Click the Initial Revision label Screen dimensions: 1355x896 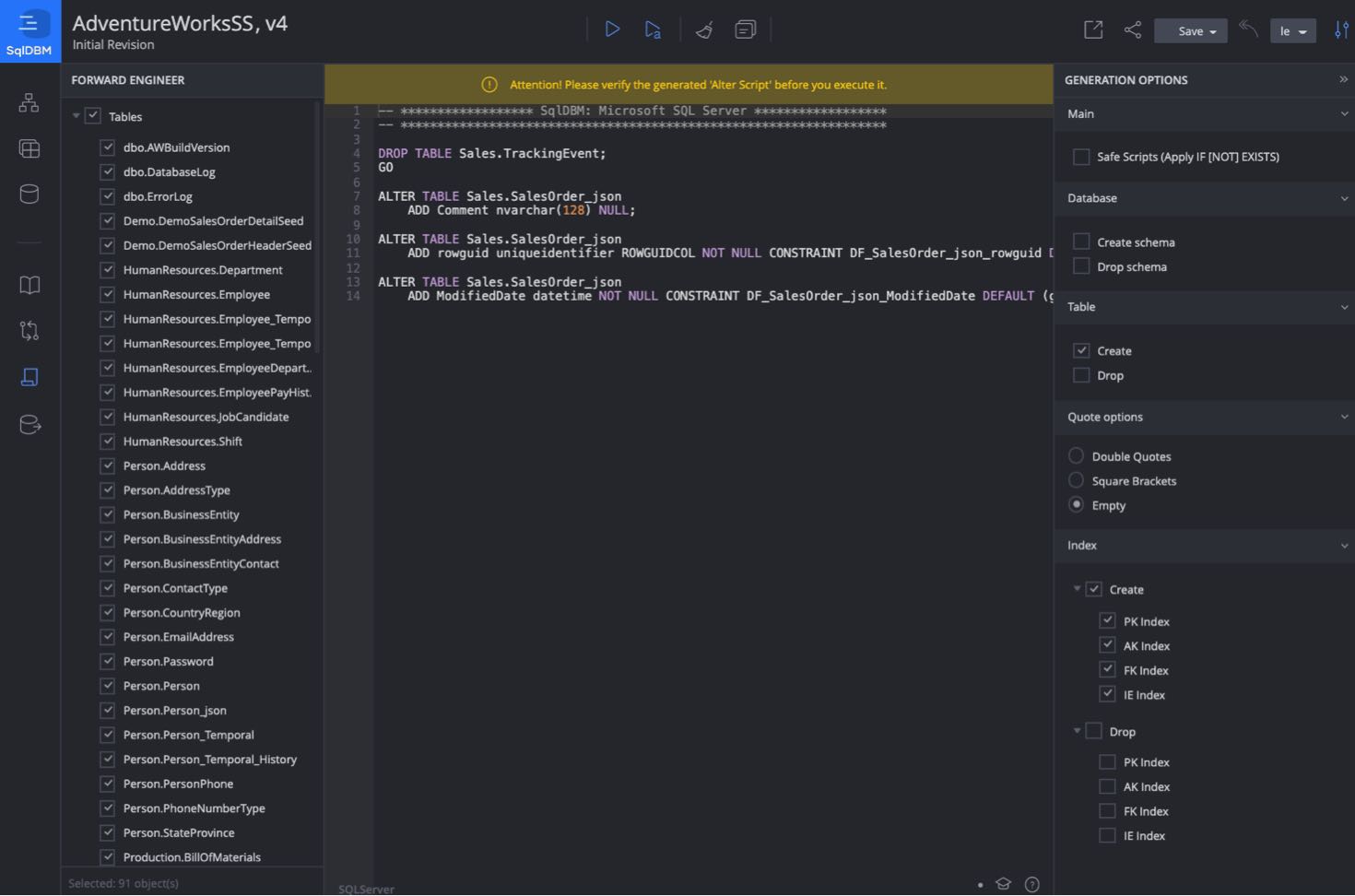pos(113,45)
